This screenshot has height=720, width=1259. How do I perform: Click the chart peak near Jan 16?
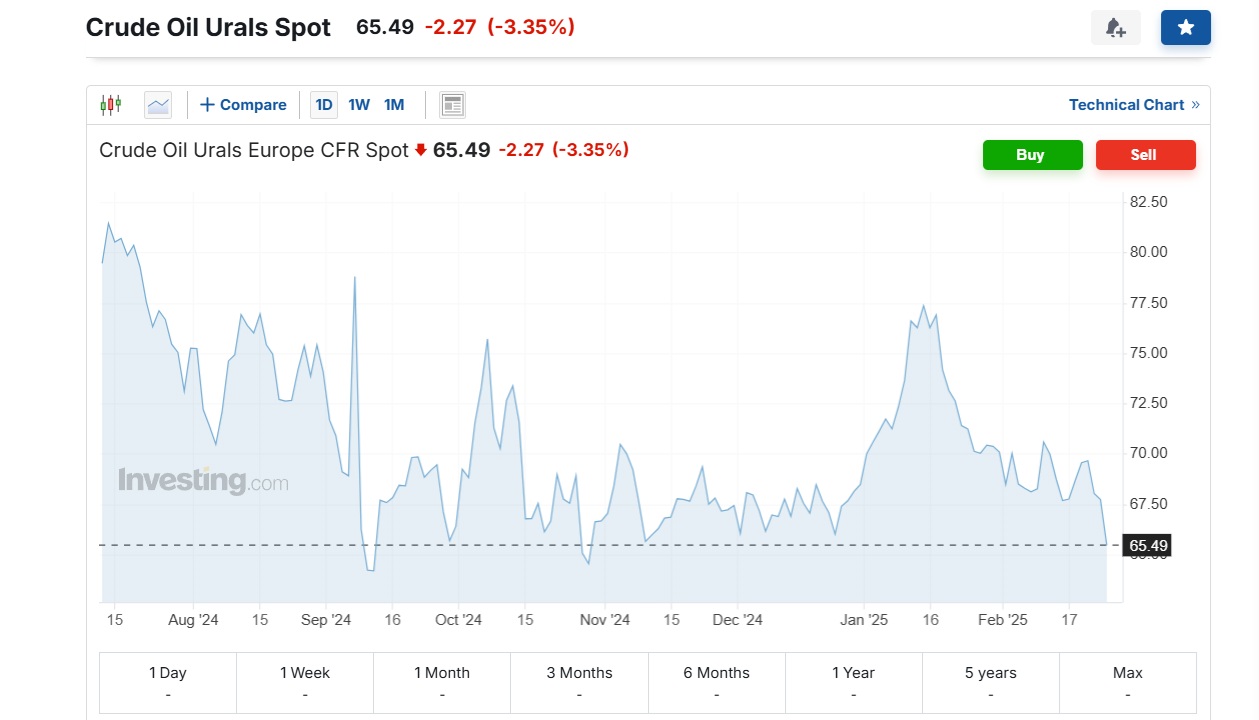click(x=923, y=306)
